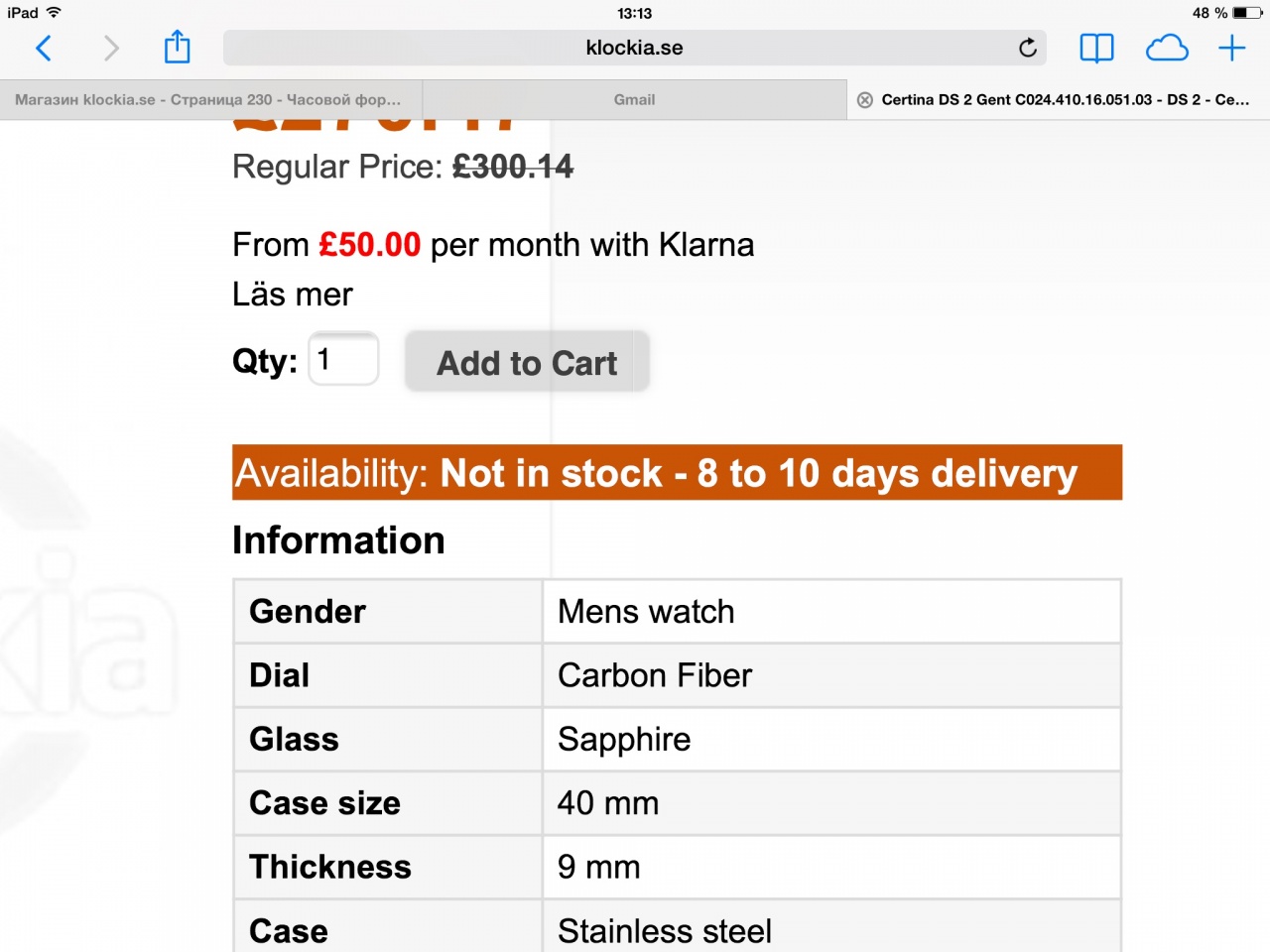The image size is (1270, 952).
Task: Tap the Qty quantity field
Action: [343, 359]
